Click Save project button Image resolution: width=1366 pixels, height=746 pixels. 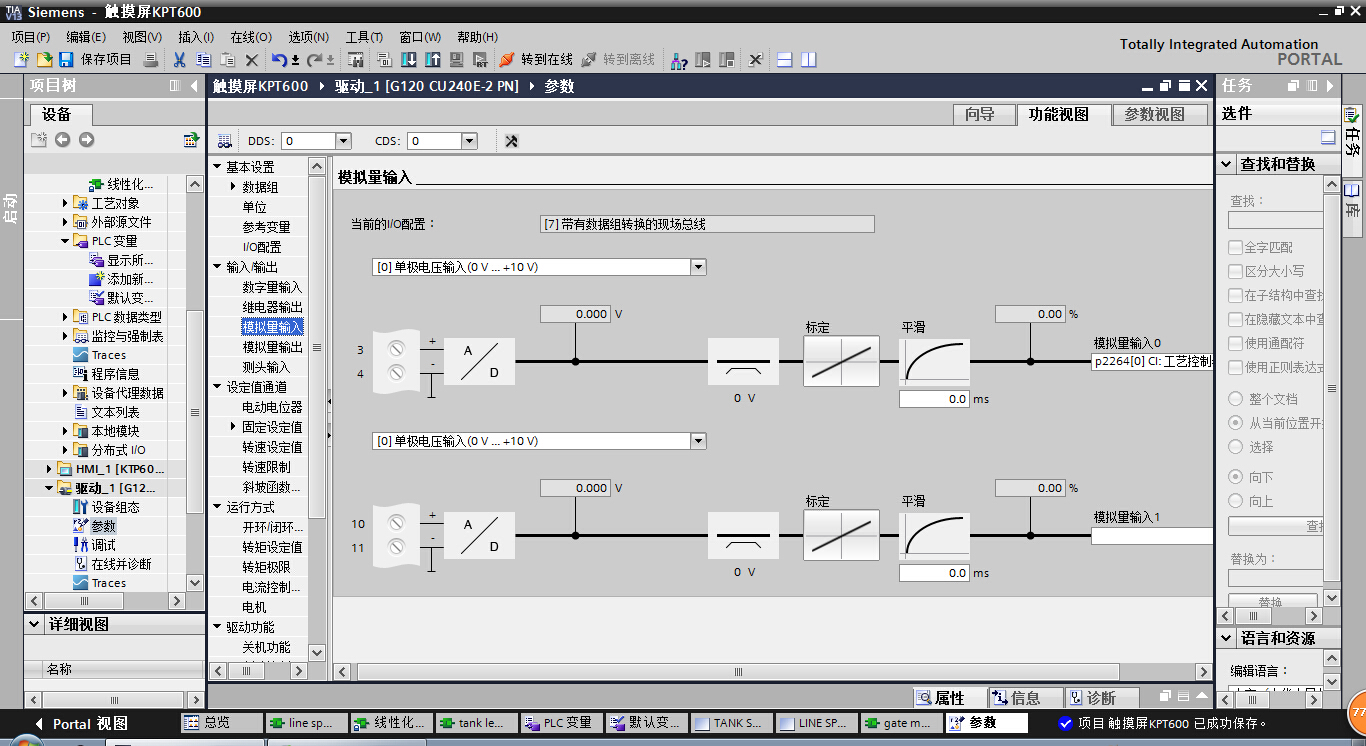95,60
